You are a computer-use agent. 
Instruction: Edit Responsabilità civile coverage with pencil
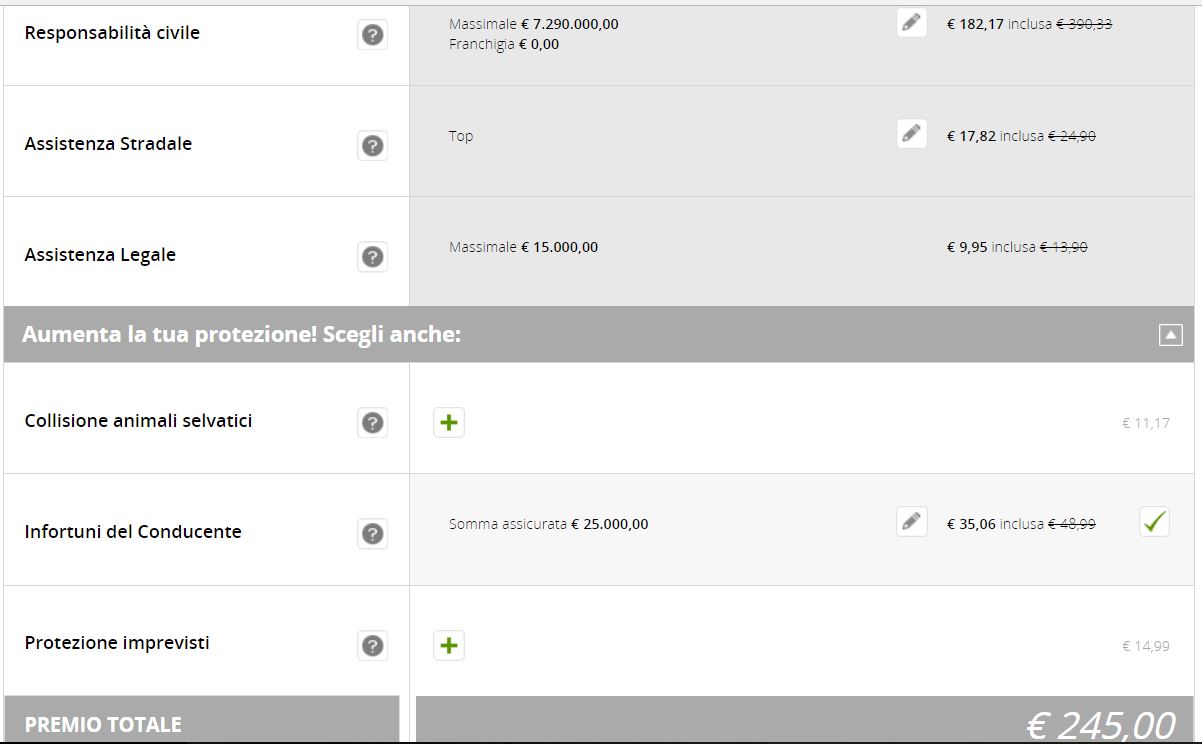click(x=911, y=23)
